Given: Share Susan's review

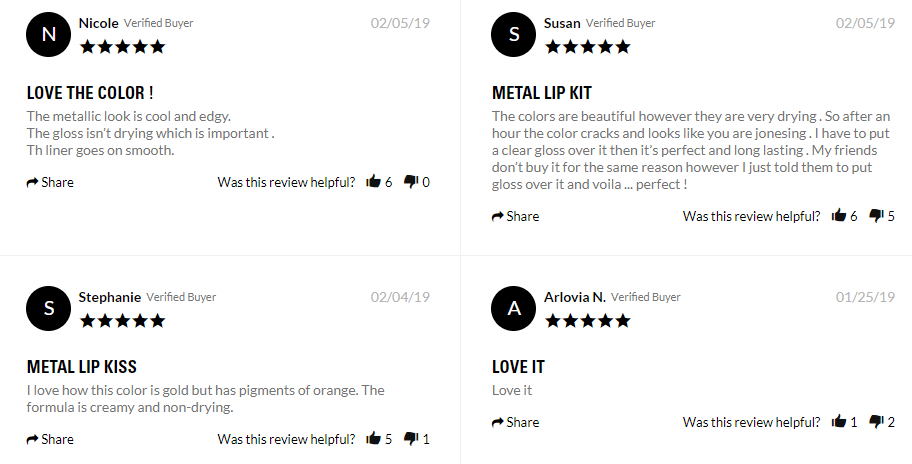Looking at the screenshot, I should (x=515, y=216).
